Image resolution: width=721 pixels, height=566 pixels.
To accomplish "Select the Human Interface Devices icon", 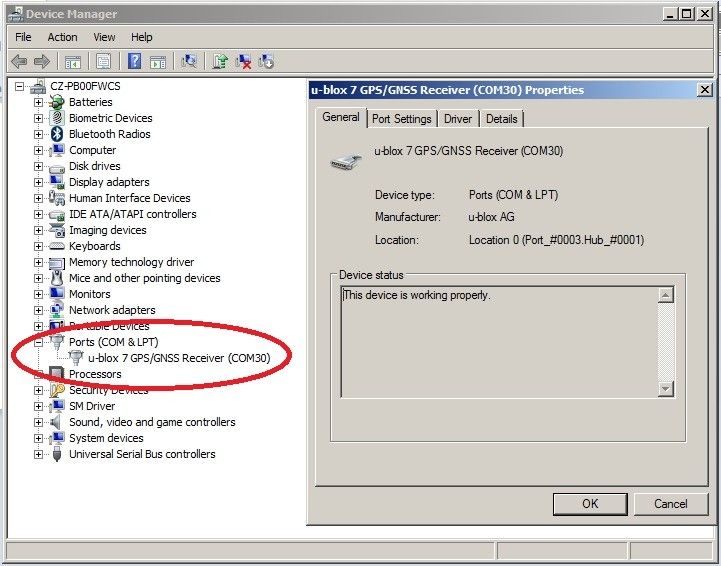I will point(57,198).
